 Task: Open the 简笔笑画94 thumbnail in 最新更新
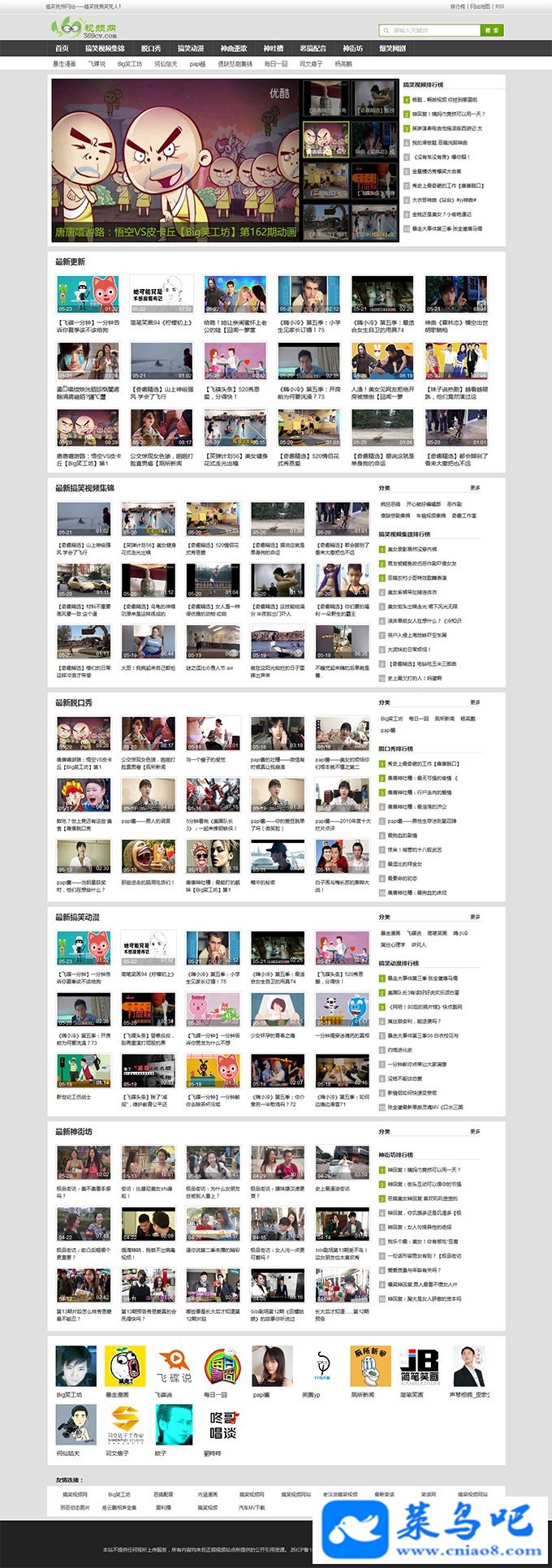point(162,295)
